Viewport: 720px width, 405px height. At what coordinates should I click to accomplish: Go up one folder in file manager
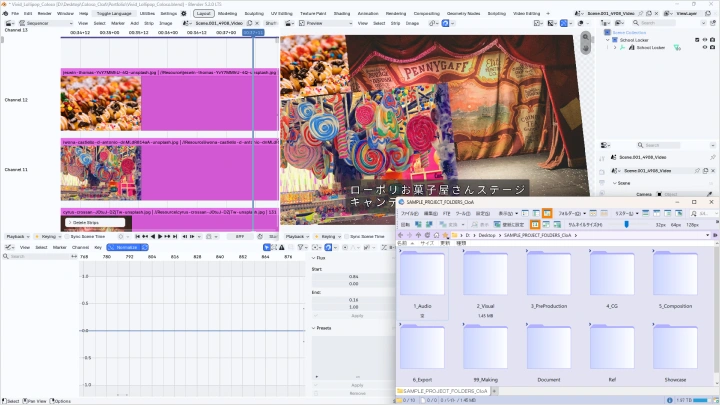tap(418, 235)
